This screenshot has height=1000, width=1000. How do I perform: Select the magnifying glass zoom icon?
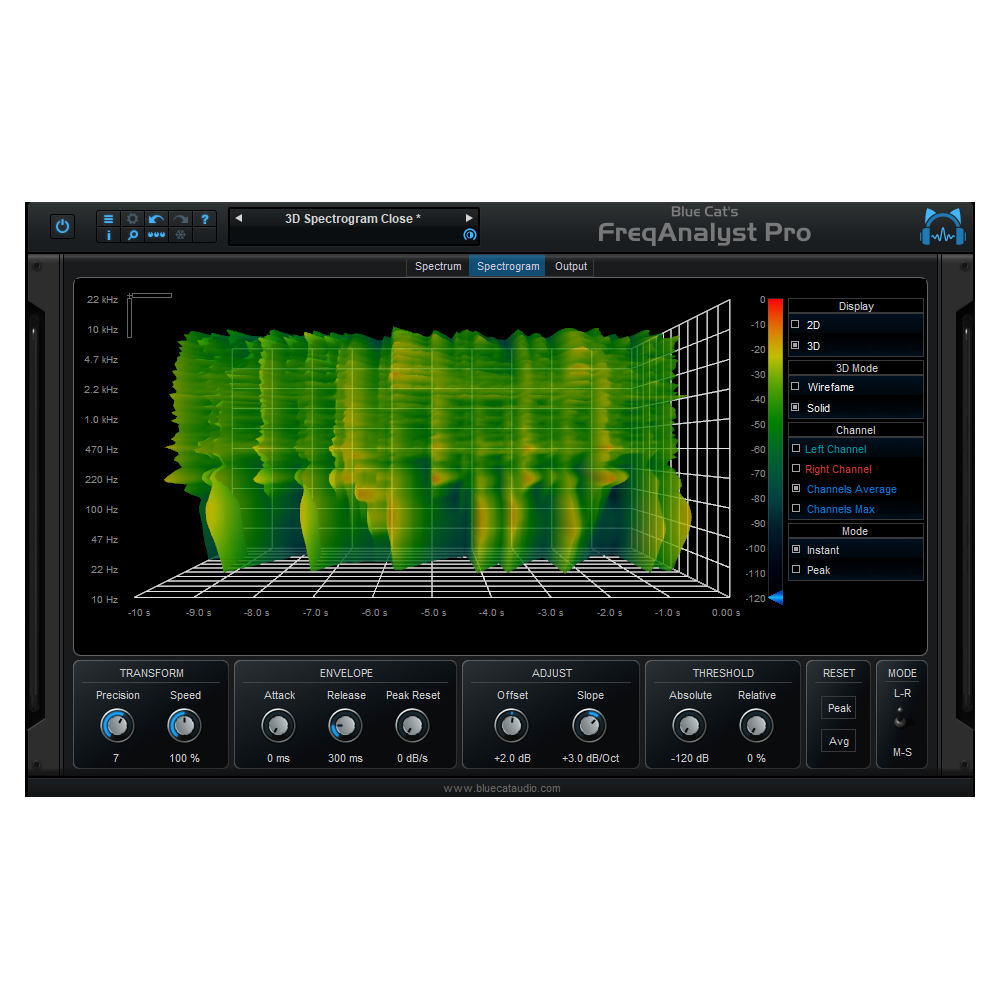click(x=132, y=235)
